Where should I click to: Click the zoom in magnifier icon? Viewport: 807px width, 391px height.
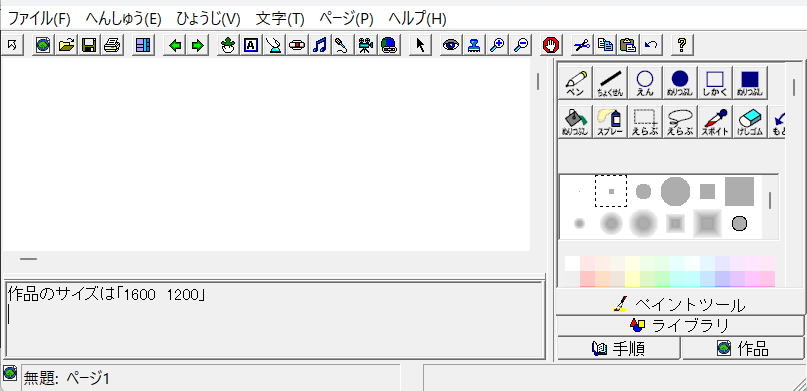[497, 45]
